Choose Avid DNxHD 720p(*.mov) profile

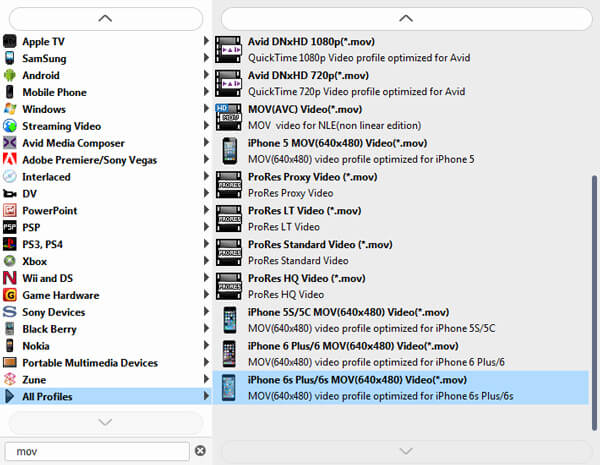coord(400,83)
